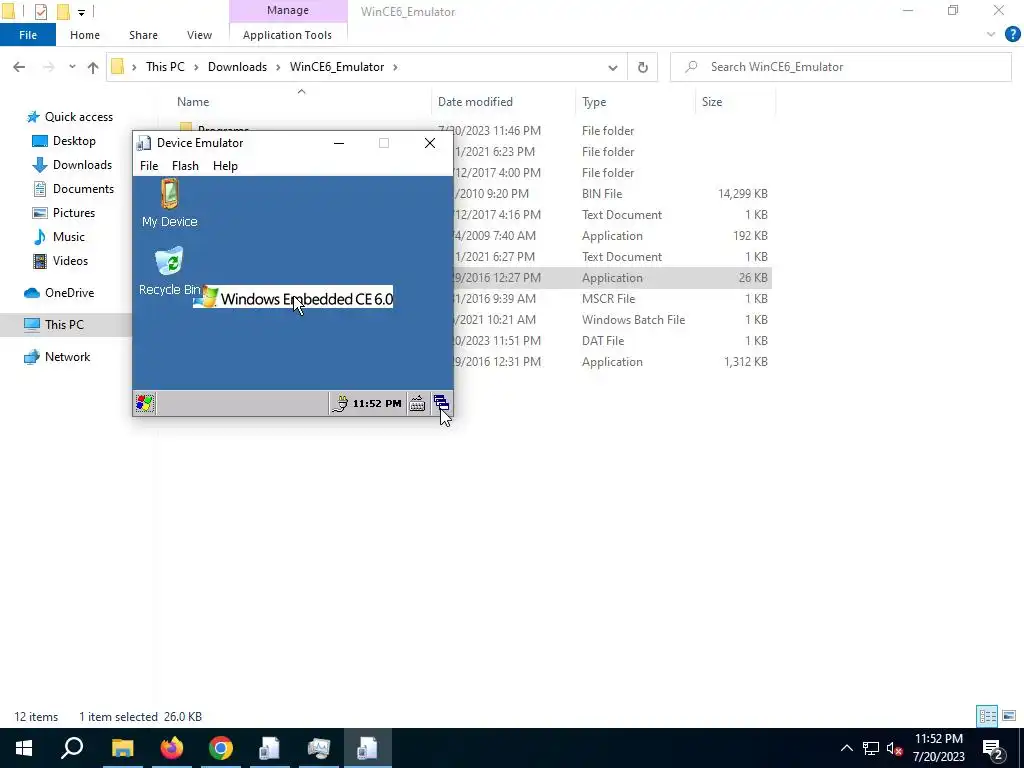Go back in Explorer navigation
Viewport: 1024px width, 768px height.
(x=19, y=67)
